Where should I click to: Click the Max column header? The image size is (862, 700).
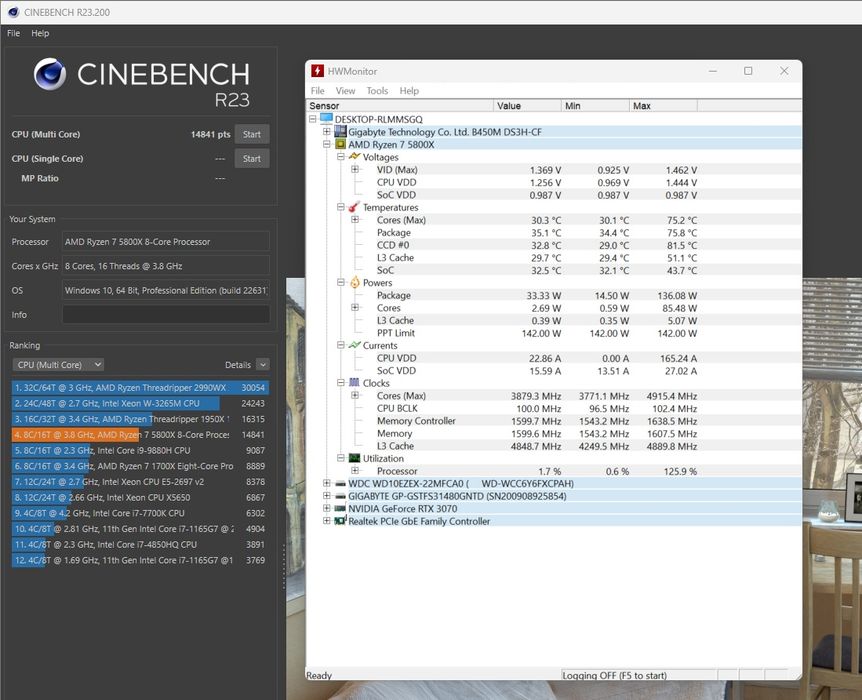664,106
